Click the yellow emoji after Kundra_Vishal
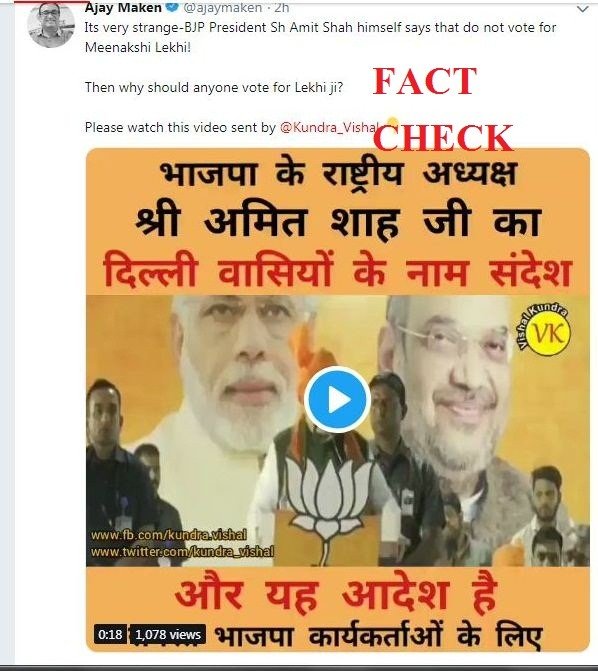Viewport: 598px width, 671px height. tap(391, 124)
